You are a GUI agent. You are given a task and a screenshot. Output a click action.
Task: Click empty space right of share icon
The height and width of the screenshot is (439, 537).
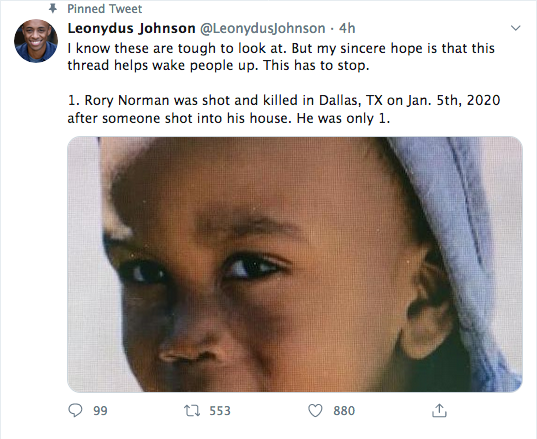pyautogui.click(x=486, y=410)
